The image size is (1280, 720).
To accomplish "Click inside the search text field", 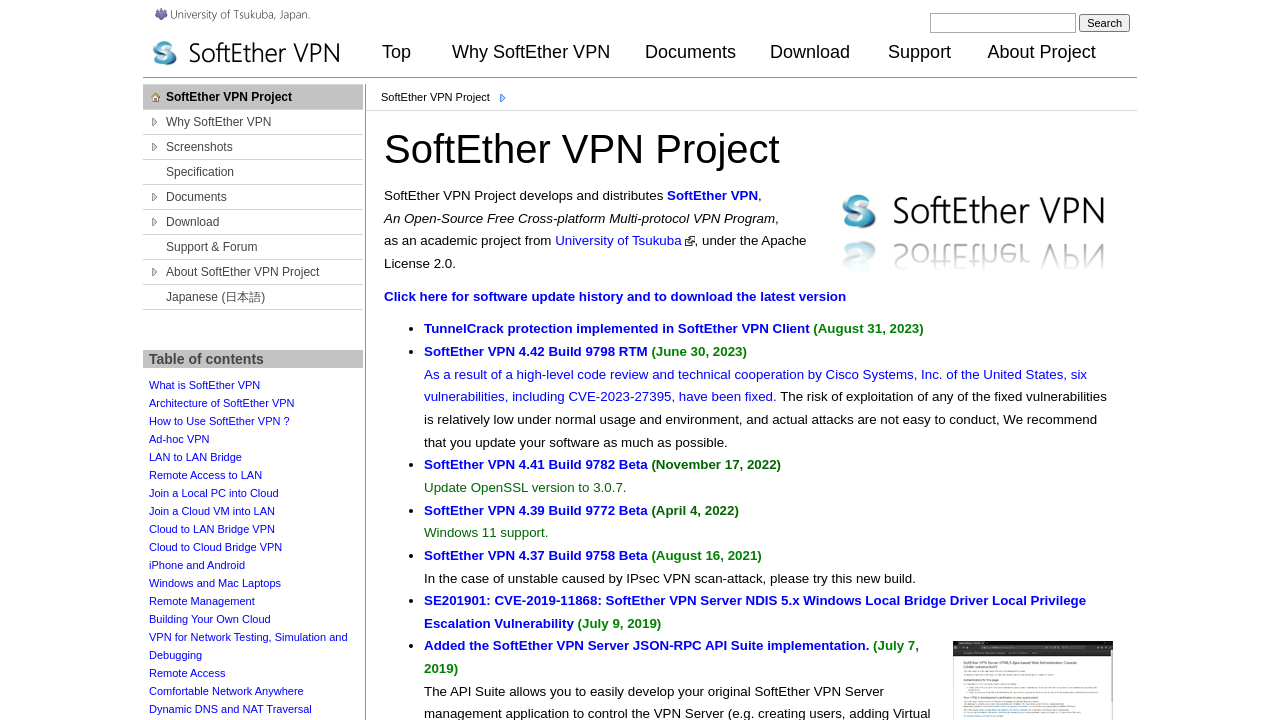I will tap(1002, 23).
